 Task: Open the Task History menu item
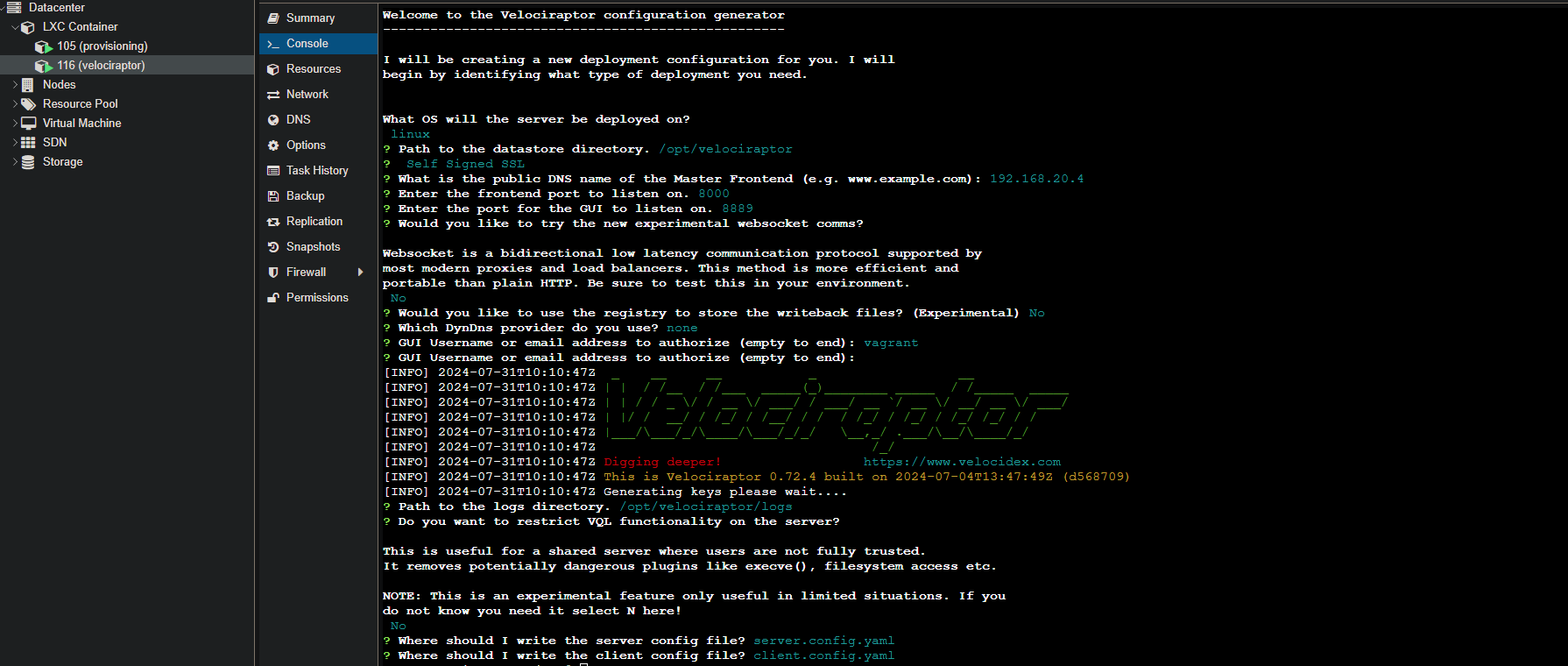[317, 171]
